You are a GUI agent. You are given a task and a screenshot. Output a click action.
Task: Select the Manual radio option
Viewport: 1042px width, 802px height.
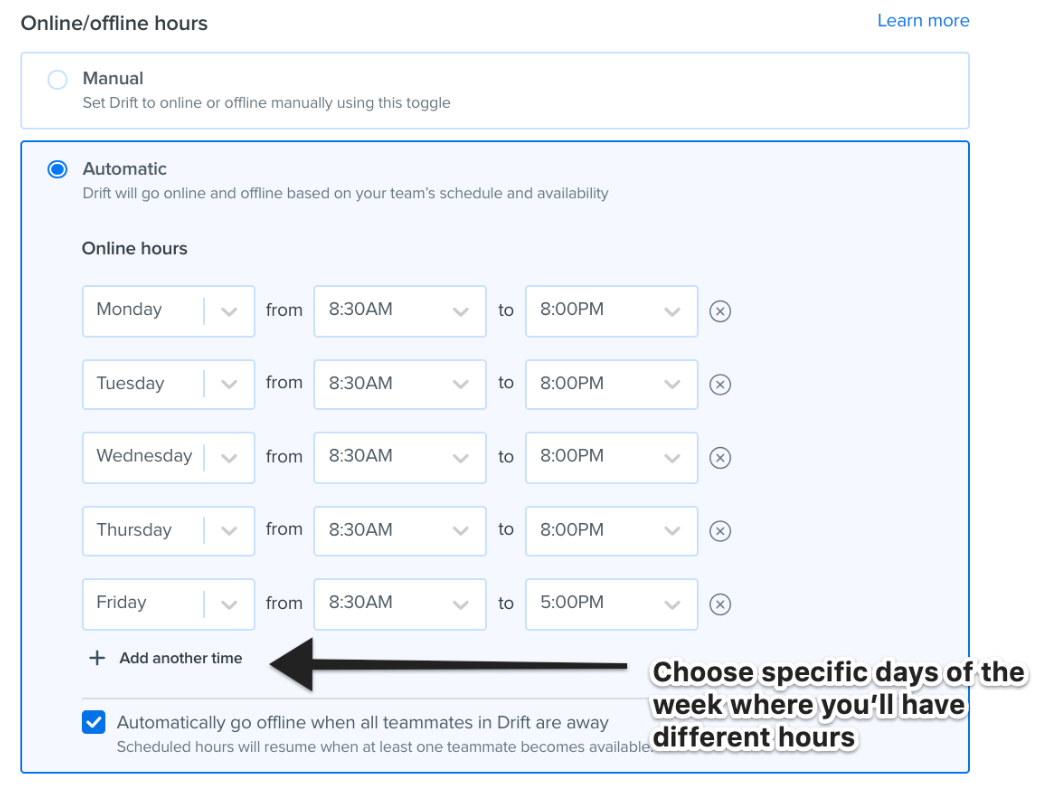[57, 80]
